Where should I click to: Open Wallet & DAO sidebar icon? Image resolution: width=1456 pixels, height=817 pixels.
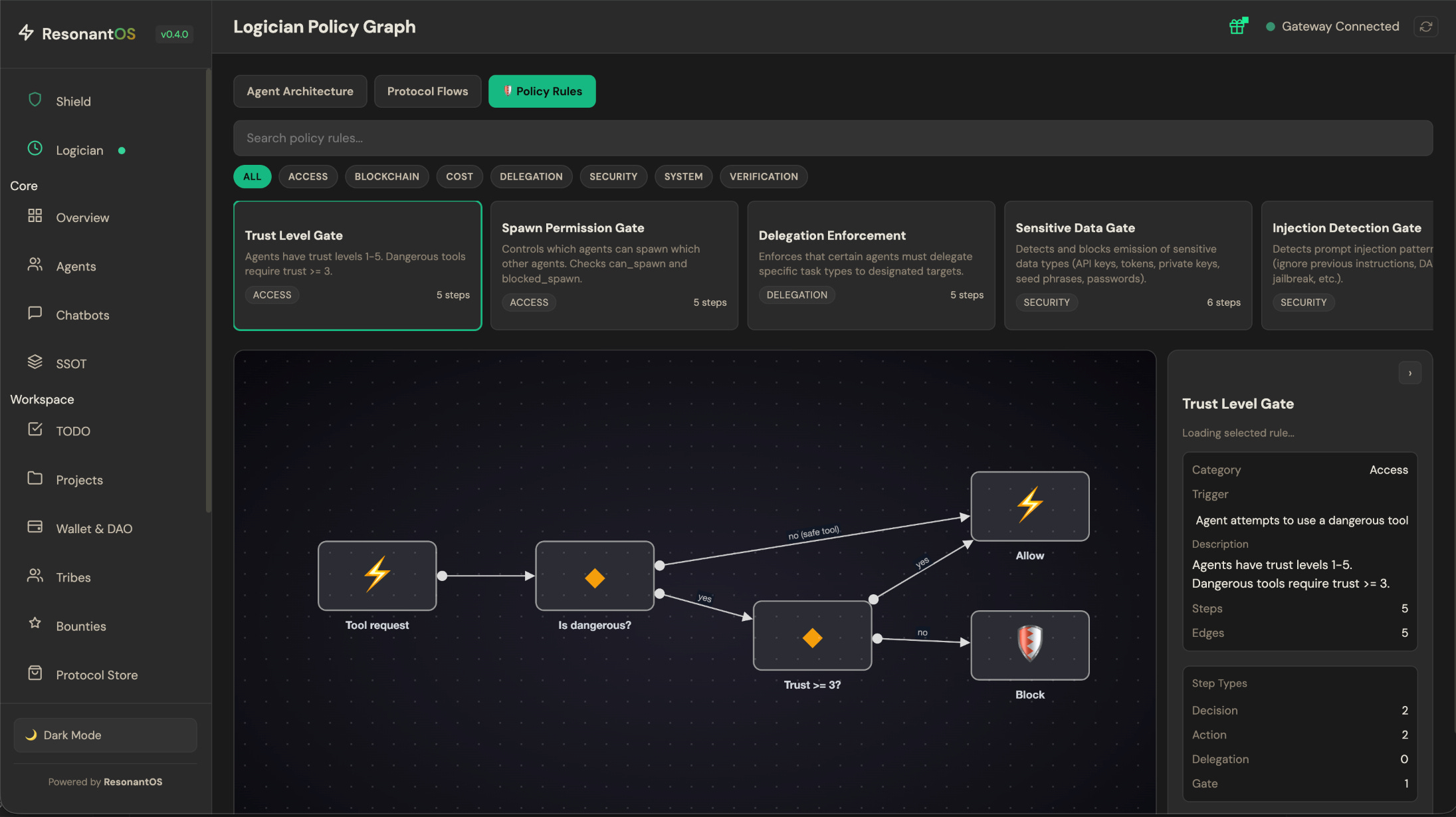[x=35, y=528]
